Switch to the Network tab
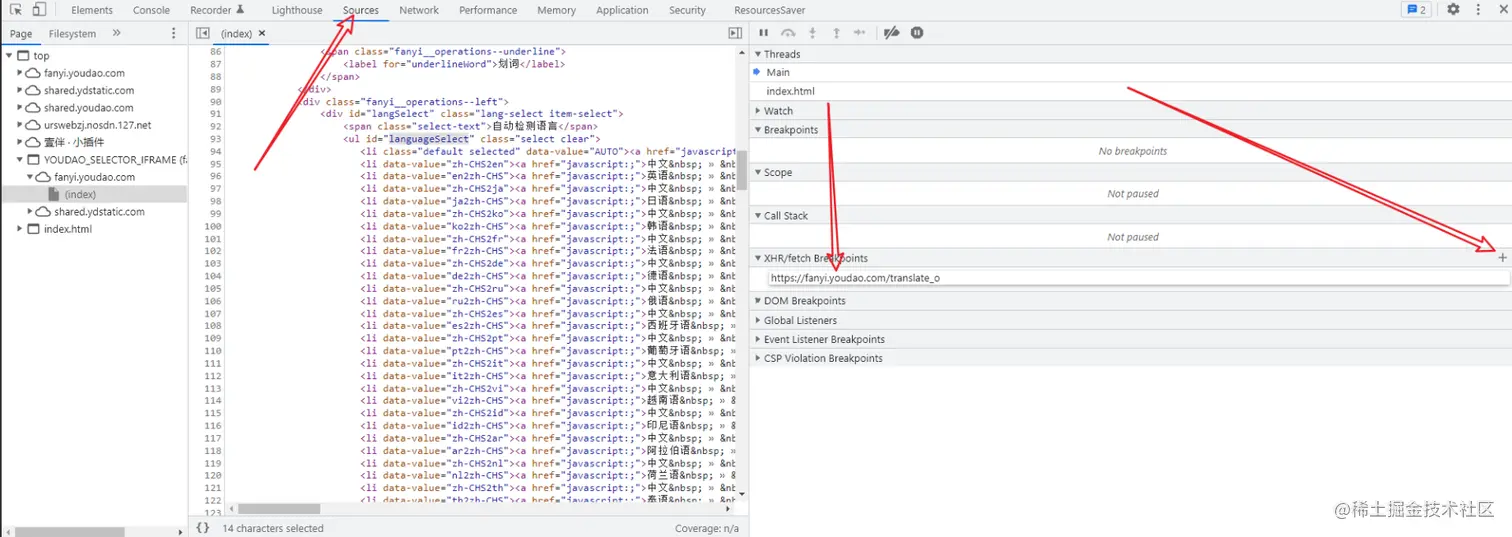This screenshot has height=537, width=1512. pyautogui.click(x=419, y=10)
